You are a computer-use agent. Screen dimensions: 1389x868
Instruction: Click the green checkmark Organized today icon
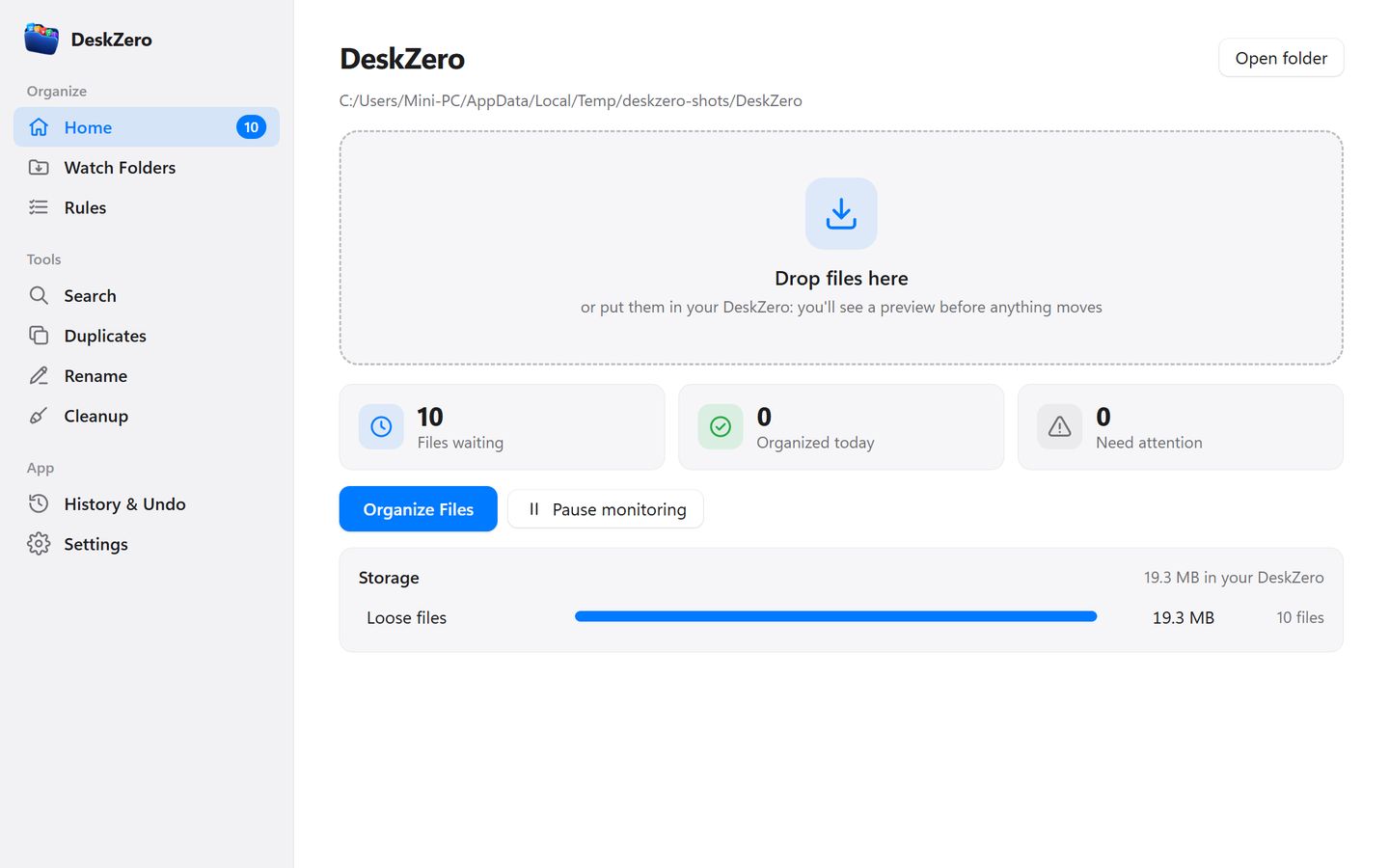tap(721, 426)
